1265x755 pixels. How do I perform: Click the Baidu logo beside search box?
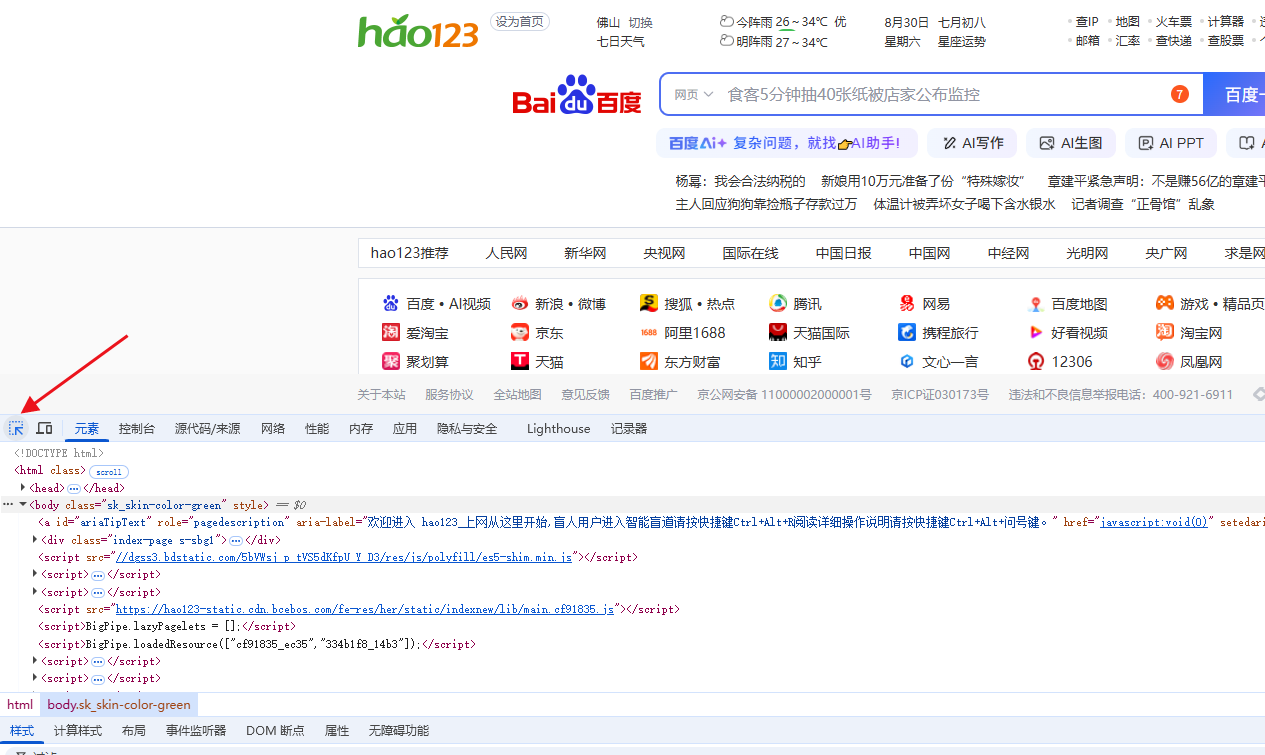pyautogui.click(x=577, y=95)
